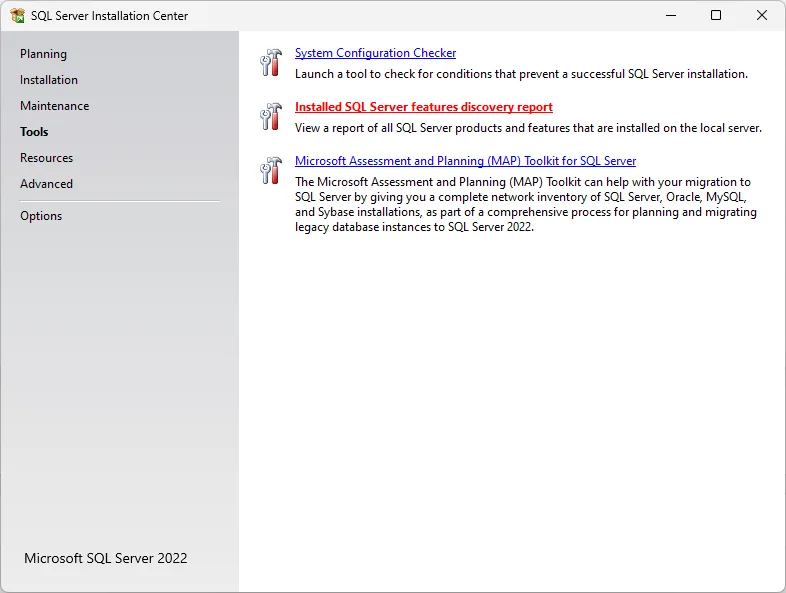Switch to the Installation section
The width and height of the screenshot is (786, 593).
click(49, 80)
